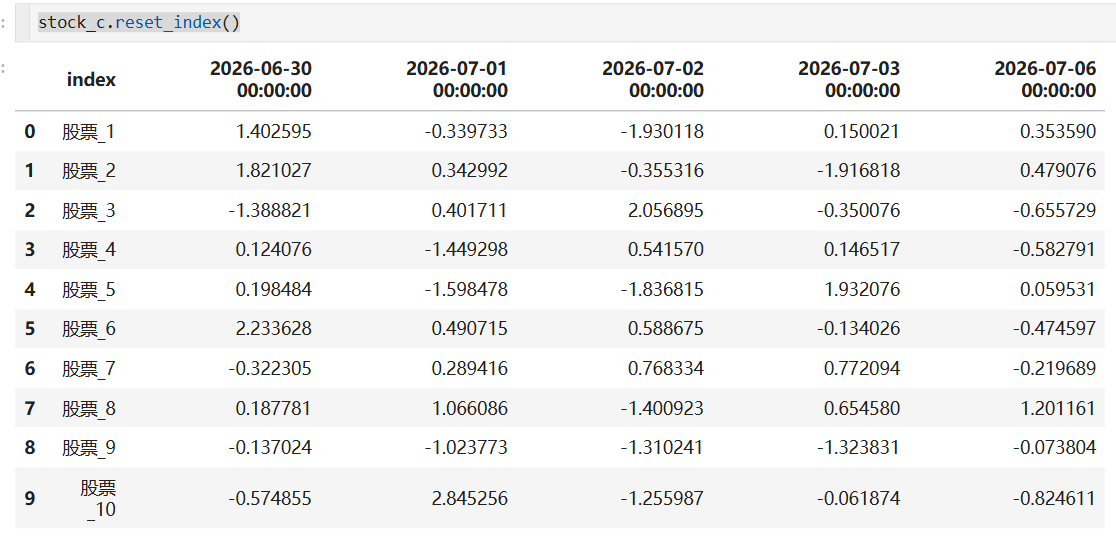Select column header 2026-07-06 00:00:00
Viewport: 1116px width, 540px height.
pyautogui.click(x=1045, y=80)
